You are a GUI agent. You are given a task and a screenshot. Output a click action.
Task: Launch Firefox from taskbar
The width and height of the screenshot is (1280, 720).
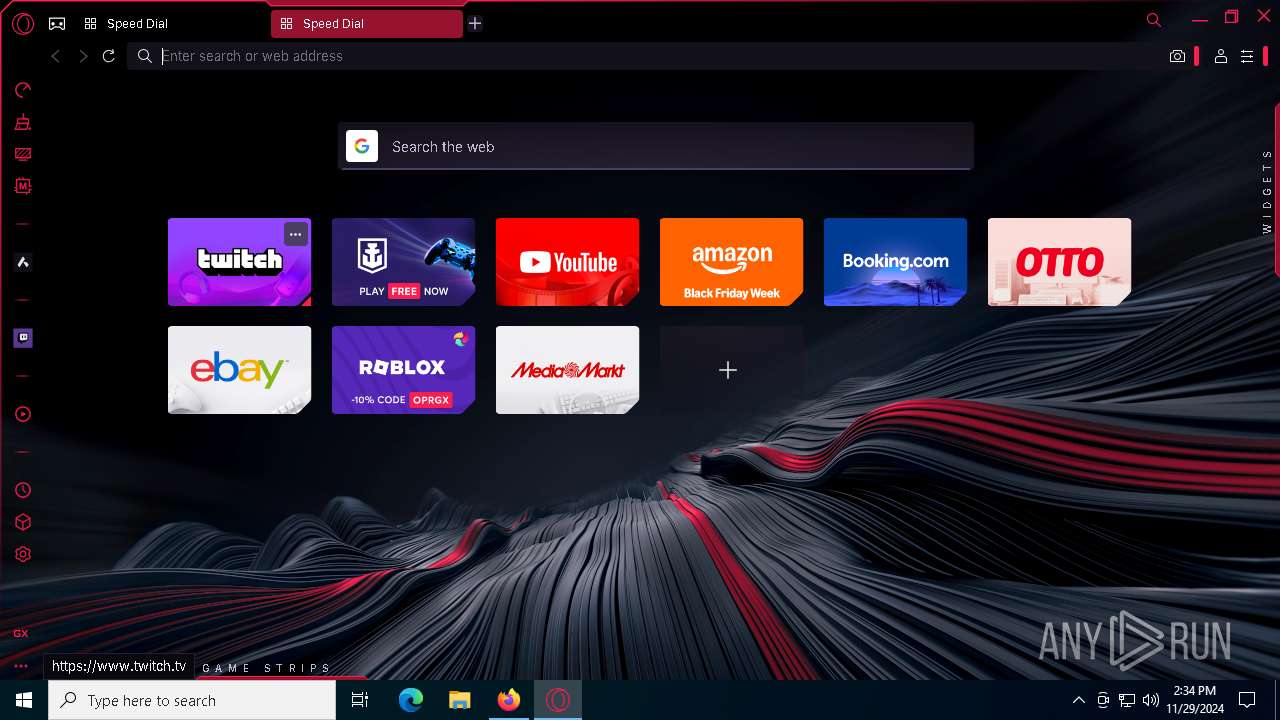click(509, 700)
